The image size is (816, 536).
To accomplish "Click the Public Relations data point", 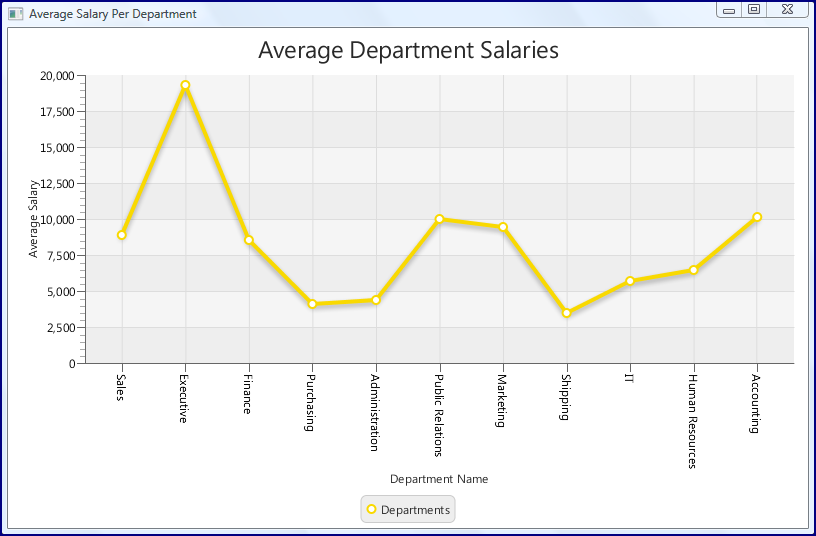I will click(x=439, y=219).
